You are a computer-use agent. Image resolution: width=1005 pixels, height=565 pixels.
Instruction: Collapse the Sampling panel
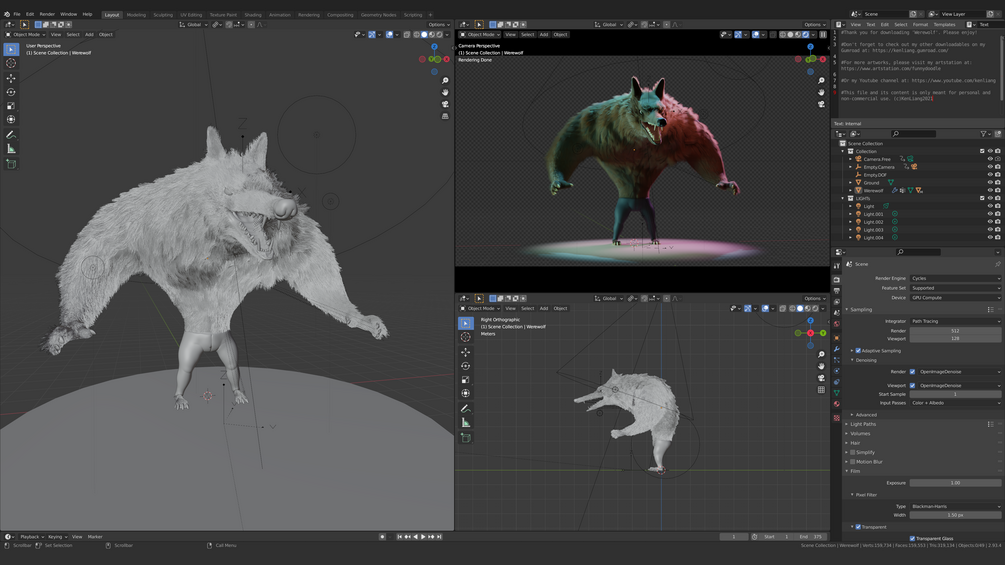pyautogui.click(x=859, y=309)
